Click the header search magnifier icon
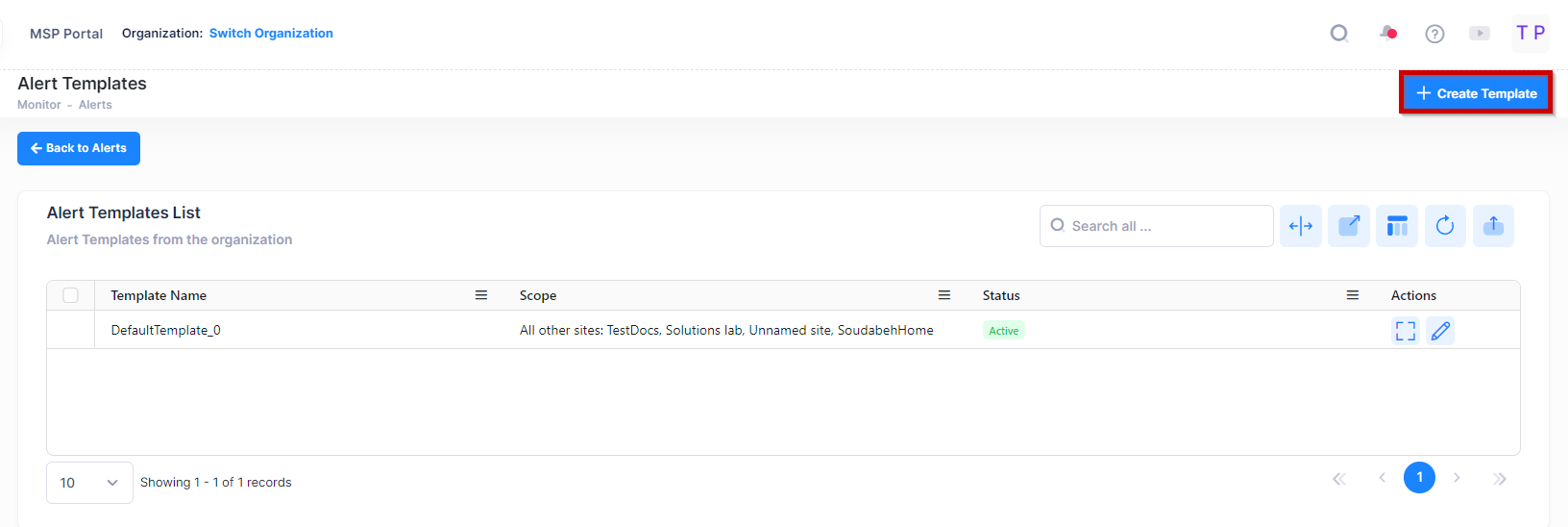Viewport: 1568px width, 527px height. (x=1338, y=34)
